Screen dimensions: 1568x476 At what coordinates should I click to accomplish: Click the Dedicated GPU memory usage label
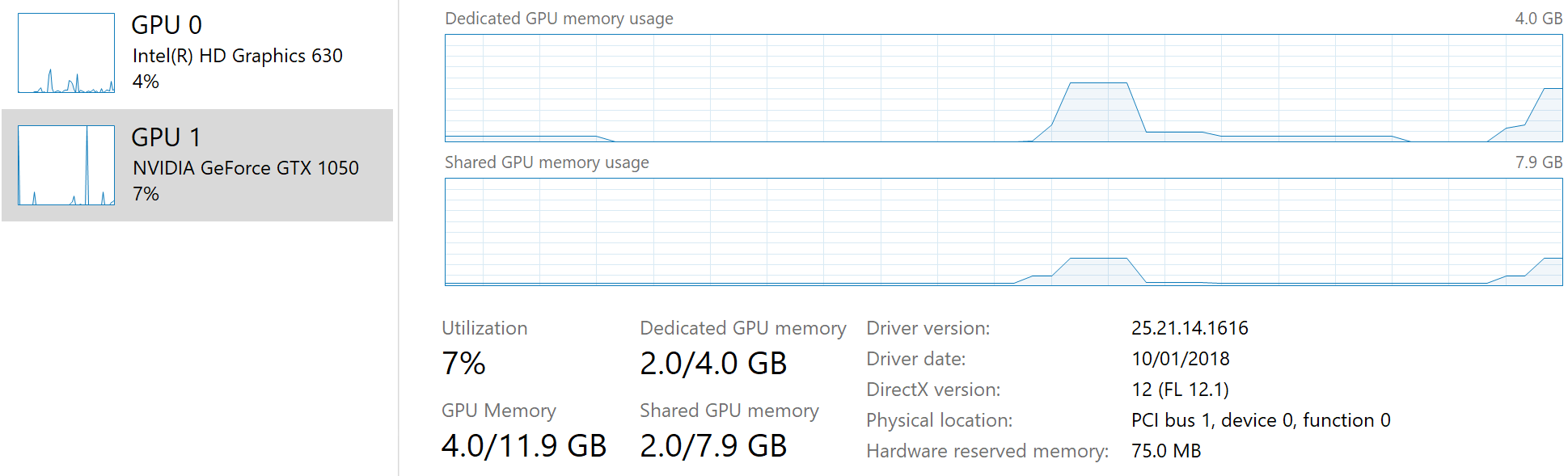point(559,19)
